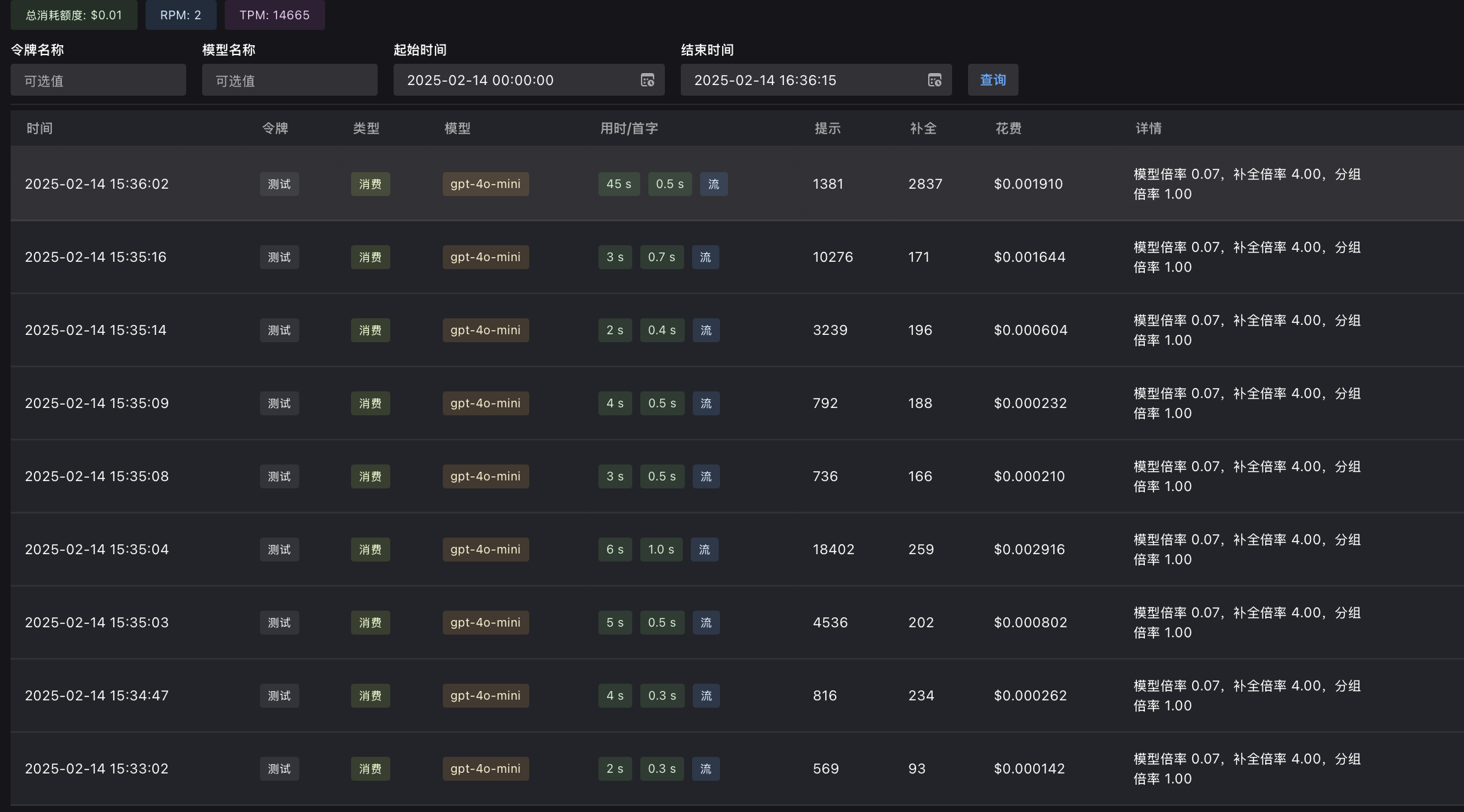Select prompt count 792
The height and width of the screenshot is (812, 1464).
click(x=825, y=403)
